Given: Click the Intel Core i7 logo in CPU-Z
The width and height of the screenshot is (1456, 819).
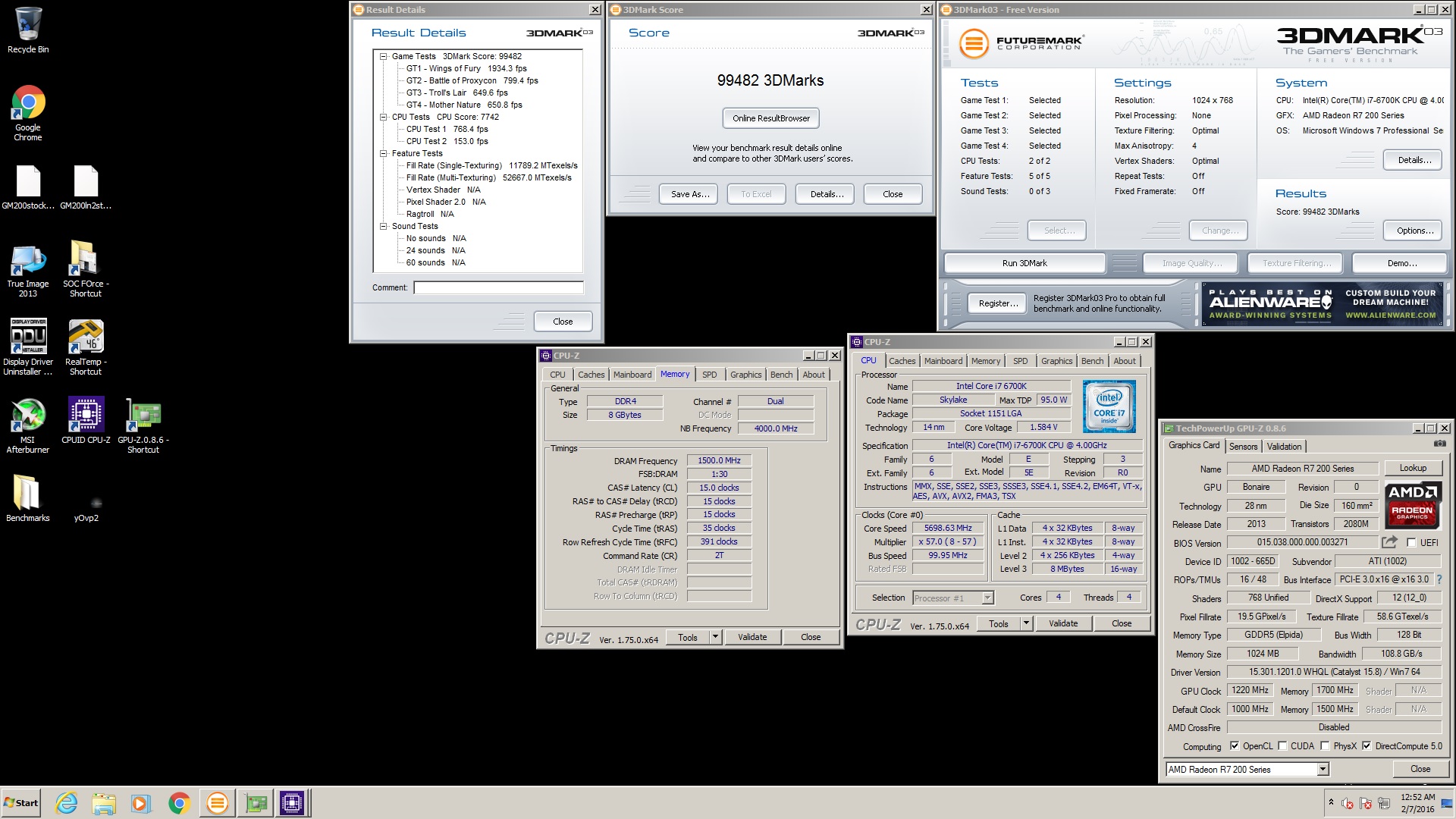Looking at the screenshot, I should coord(1109,406).
